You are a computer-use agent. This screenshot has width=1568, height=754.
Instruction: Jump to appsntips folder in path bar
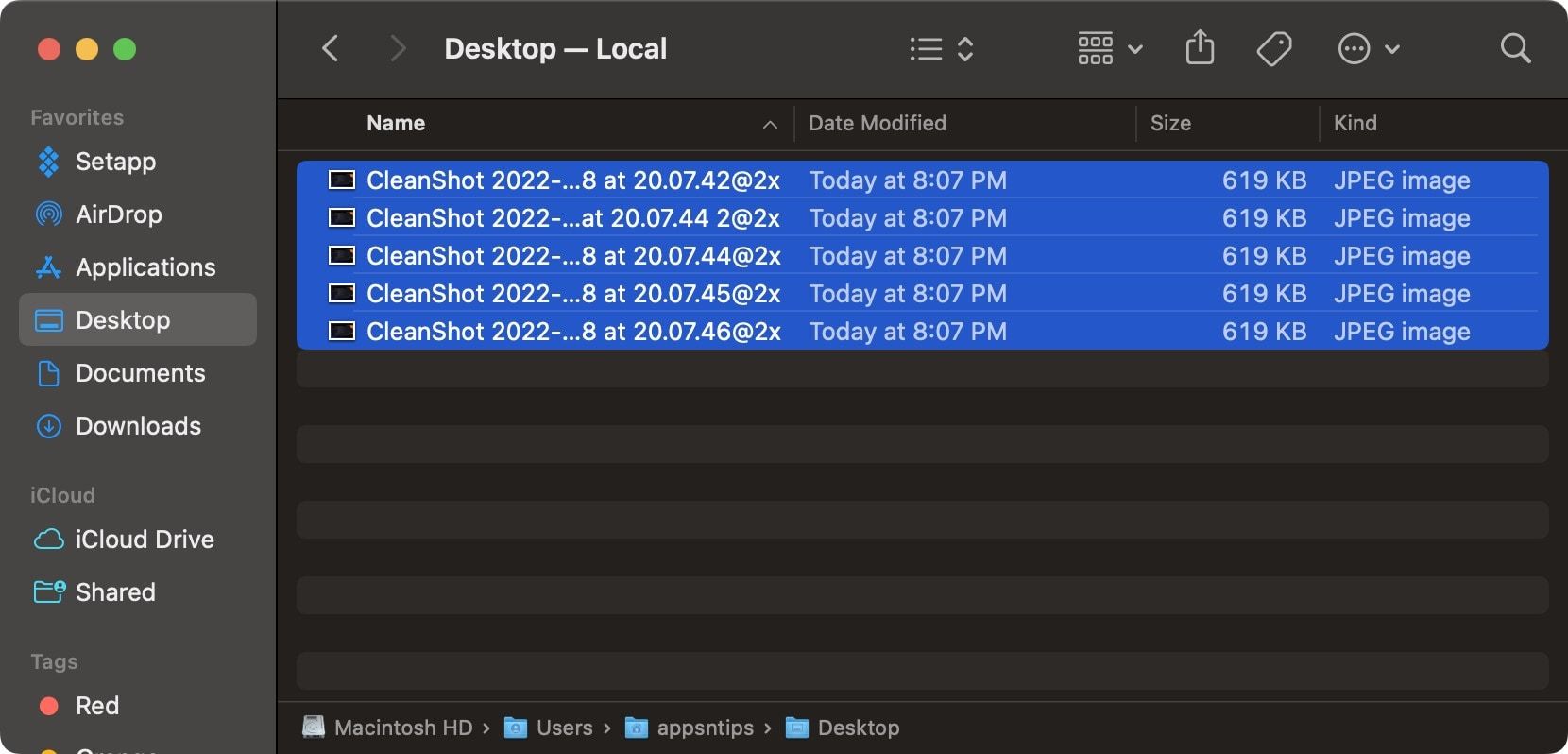pyautogui.click(x=705, y=728)
